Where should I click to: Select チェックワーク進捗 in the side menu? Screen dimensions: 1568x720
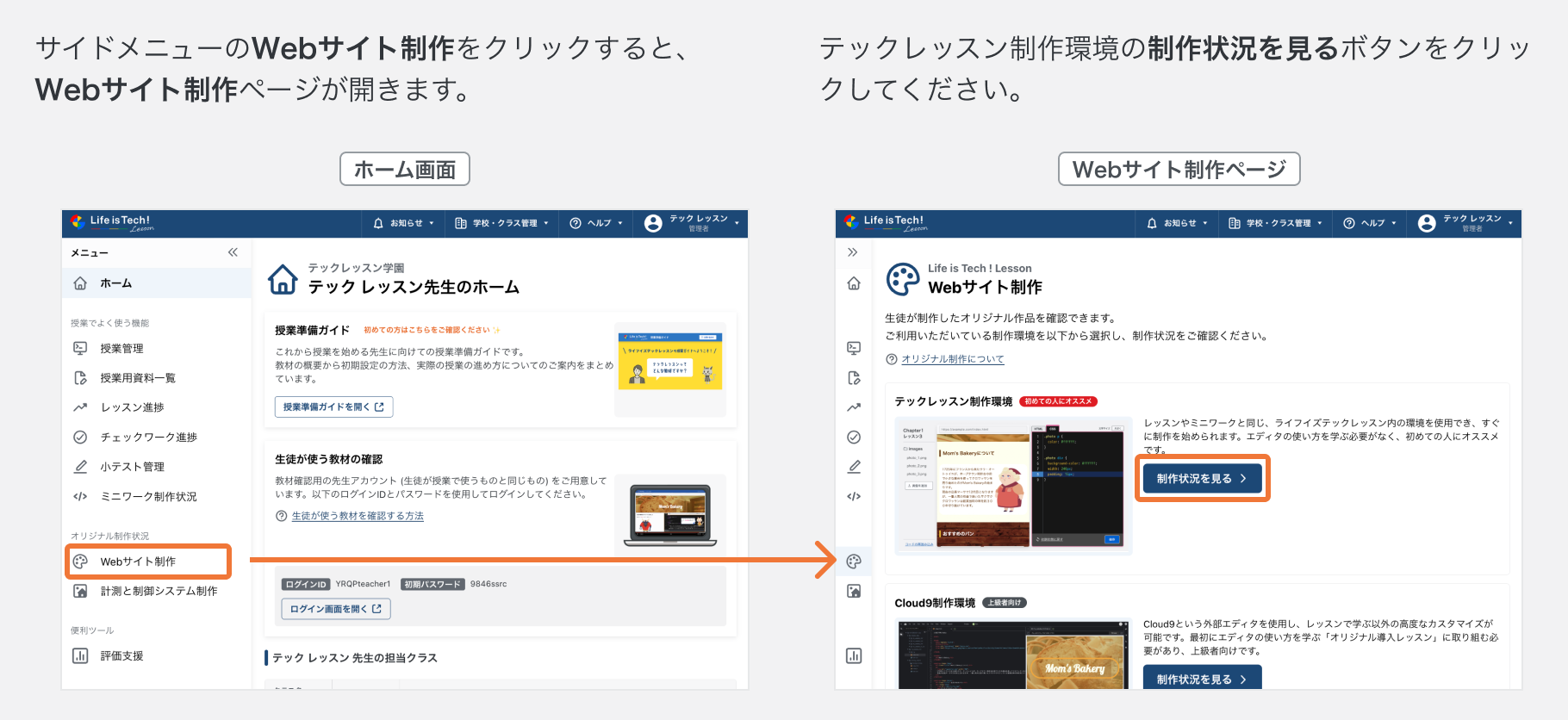click(157, 438)
